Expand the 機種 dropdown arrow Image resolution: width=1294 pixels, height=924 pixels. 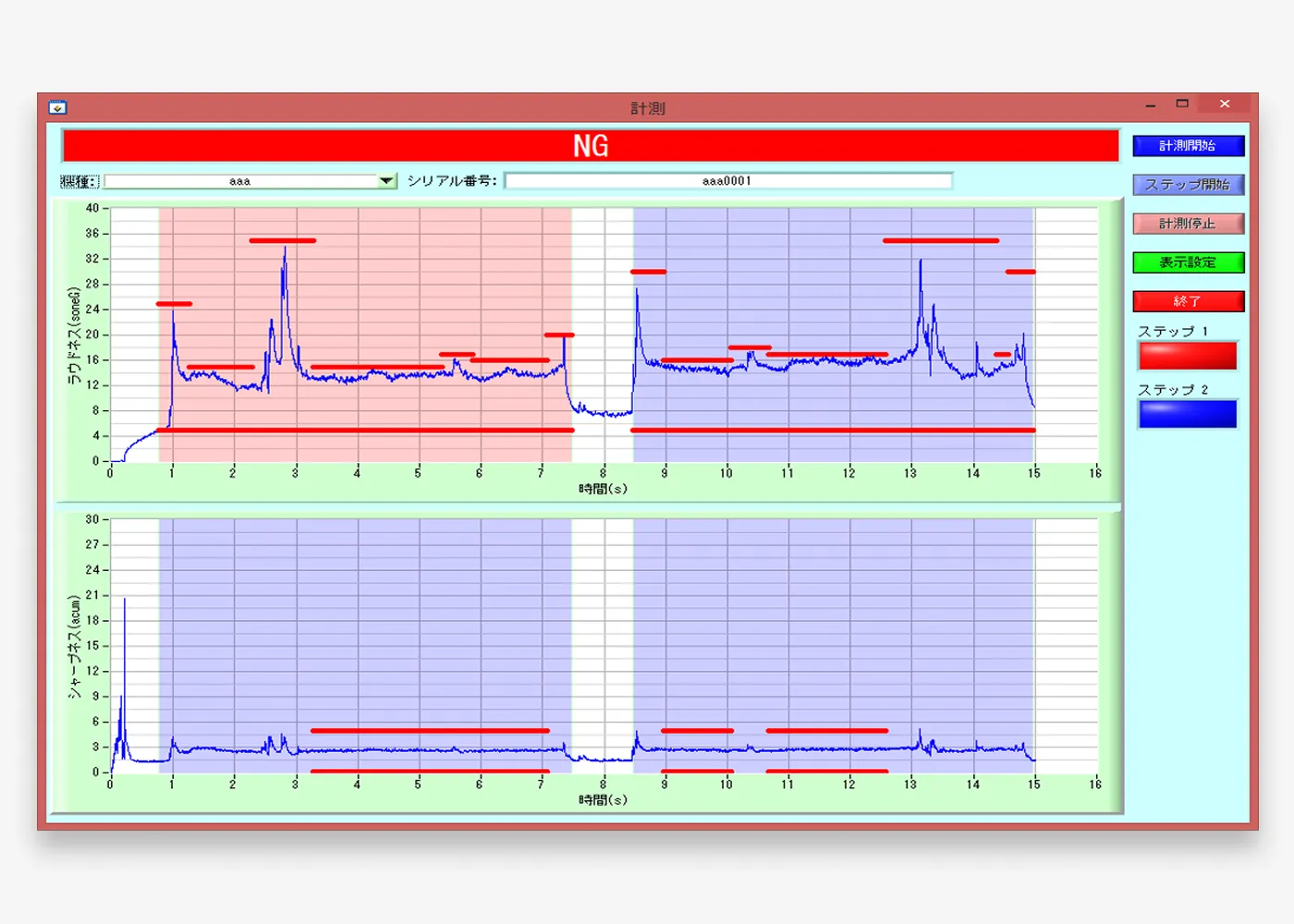[x=387, y=181]
